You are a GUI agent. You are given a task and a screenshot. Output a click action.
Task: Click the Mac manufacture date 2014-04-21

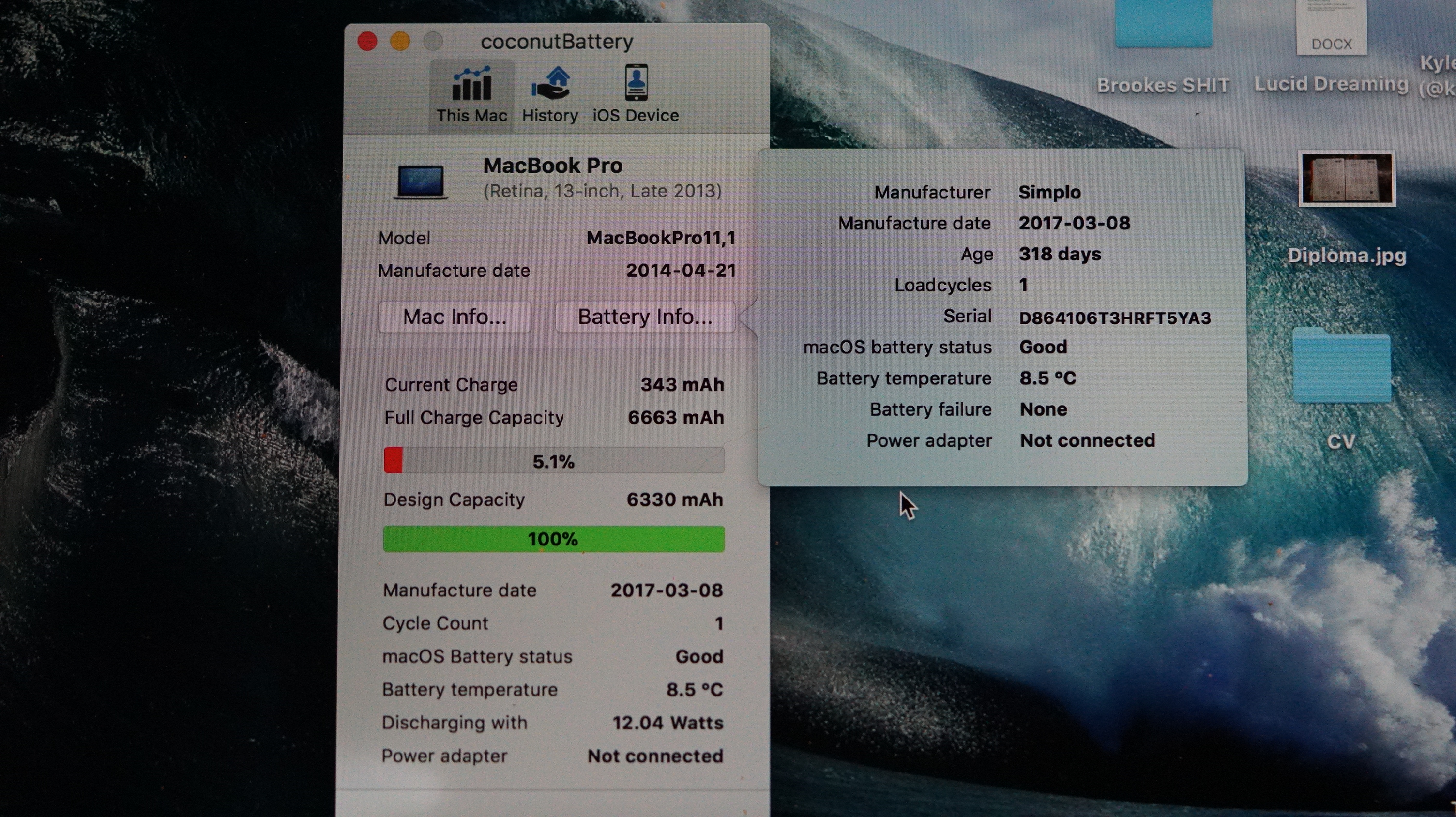coord(681,270)
